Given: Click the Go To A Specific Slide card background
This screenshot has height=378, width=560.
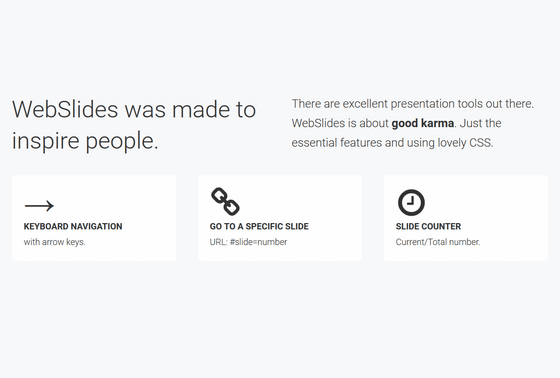Looking at the screenshot, I should pos(280,218).
